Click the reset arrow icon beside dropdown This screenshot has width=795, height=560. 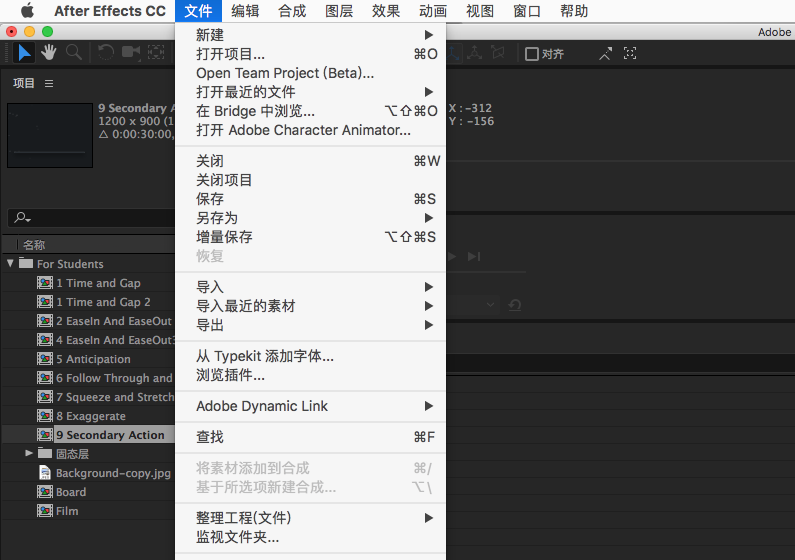tap(515, 305)
